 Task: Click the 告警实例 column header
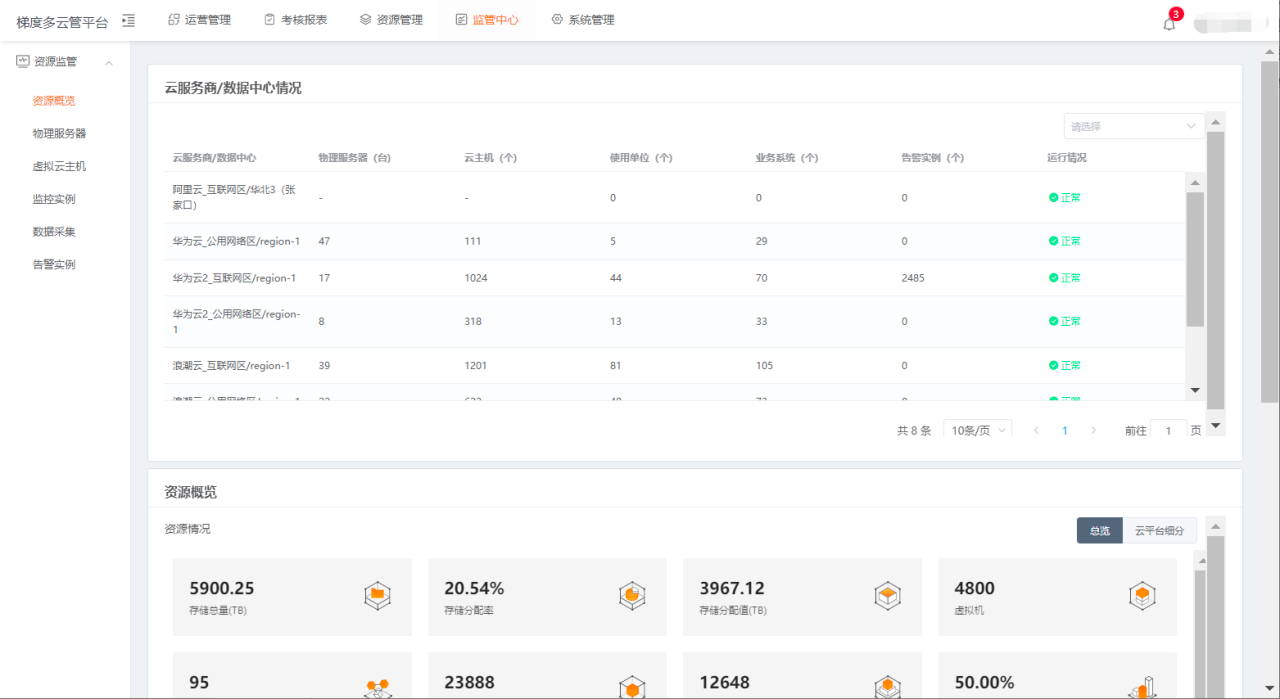tap(932, 158)
